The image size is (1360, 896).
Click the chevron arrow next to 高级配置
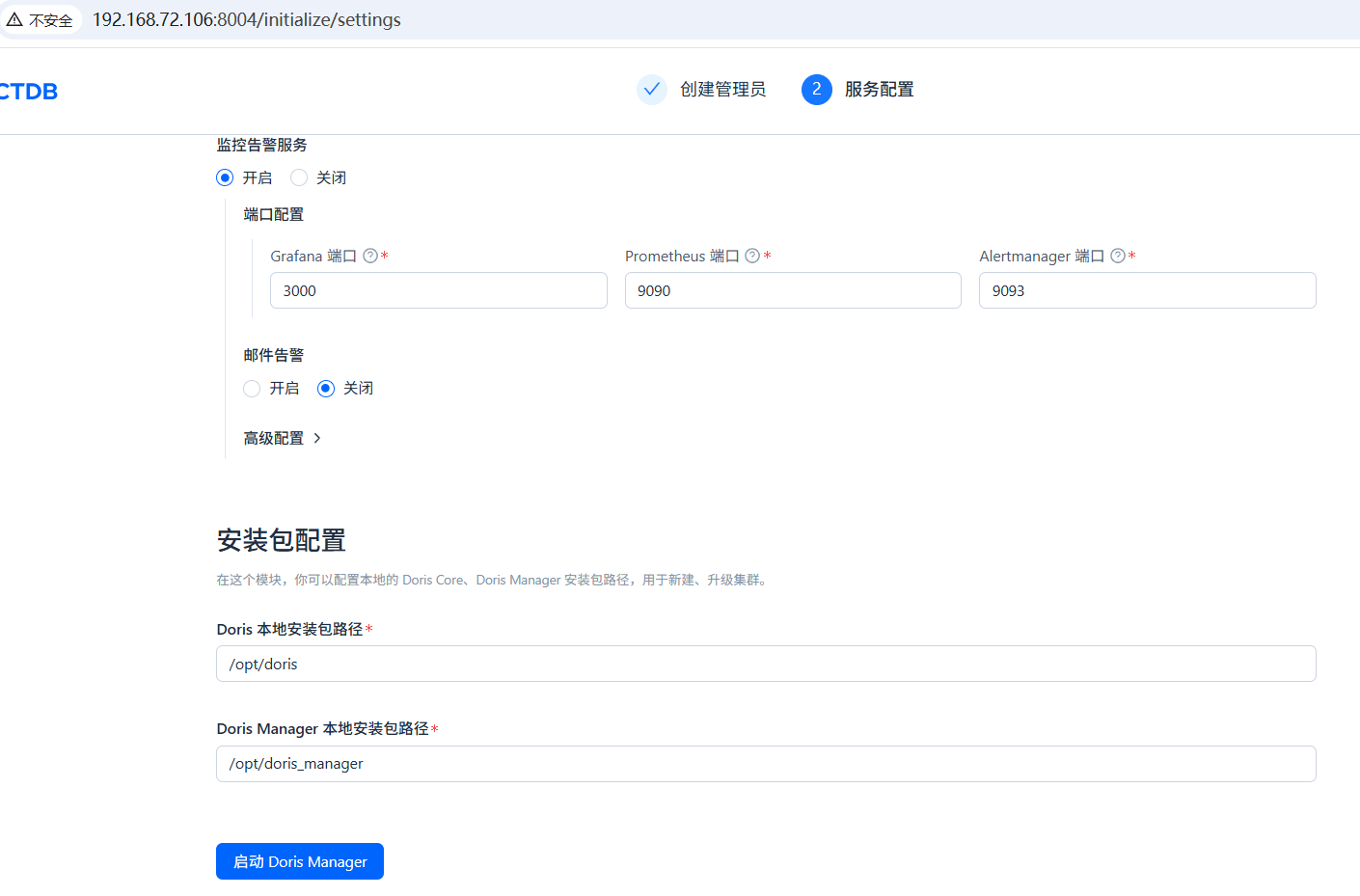click(x=317, y=438)
